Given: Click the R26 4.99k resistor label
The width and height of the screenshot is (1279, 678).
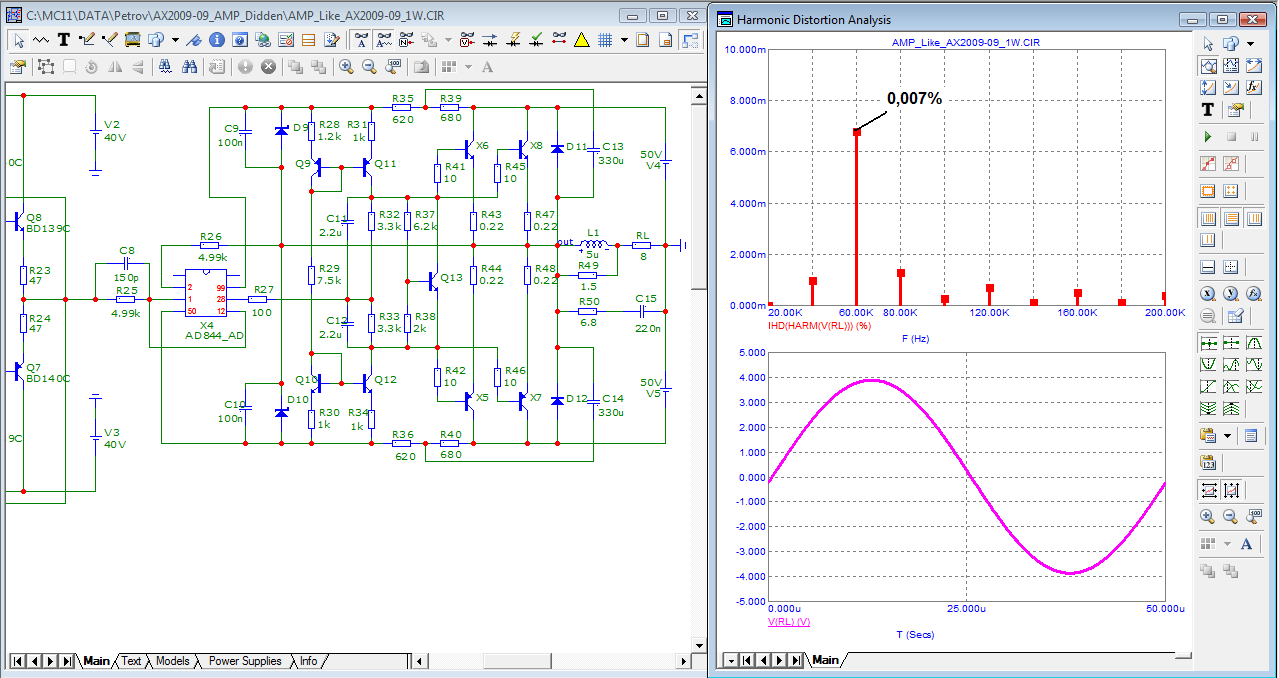Looking at the screenshot, I should (x=211, y=246).
